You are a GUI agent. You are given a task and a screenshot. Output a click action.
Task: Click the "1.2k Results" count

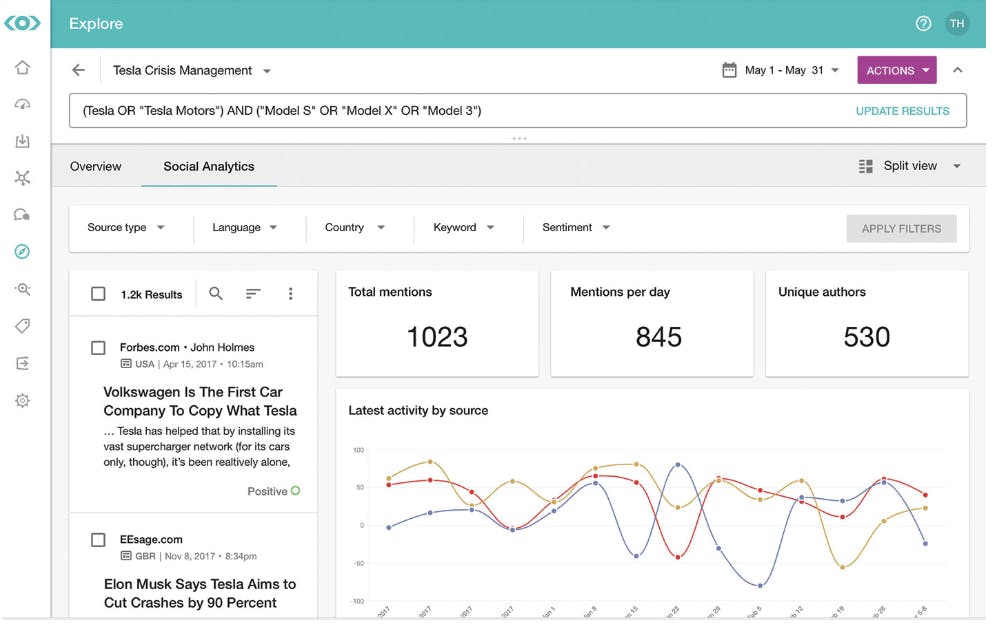coord(152,295)
